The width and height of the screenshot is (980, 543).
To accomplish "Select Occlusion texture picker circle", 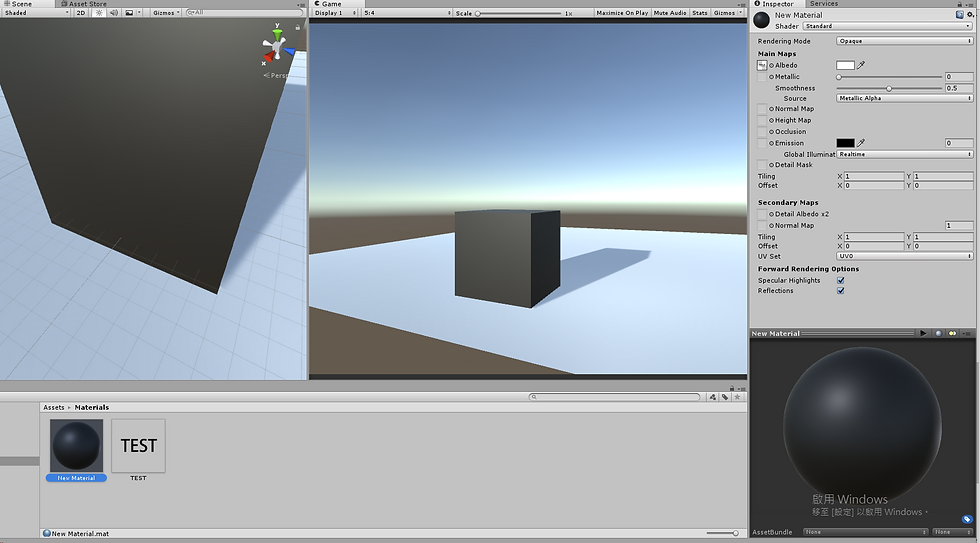I will click(x=771, y=132).
